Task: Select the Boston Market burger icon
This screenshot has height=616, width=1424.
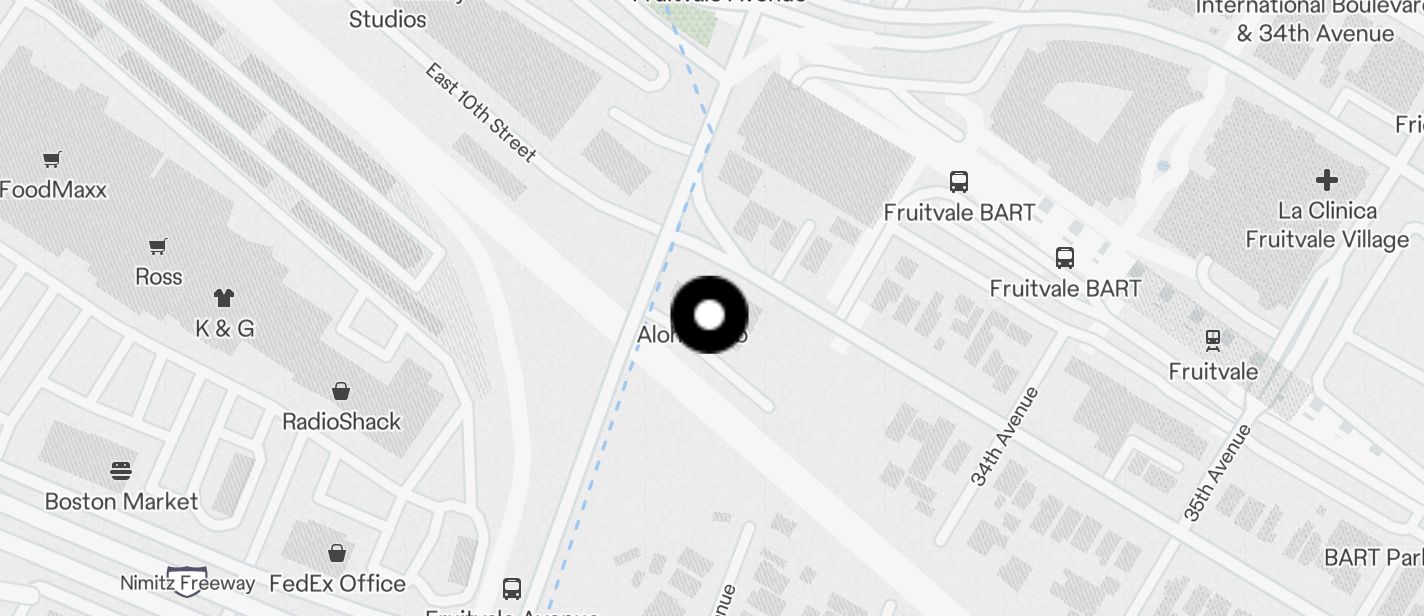Action: pos(121,470)
